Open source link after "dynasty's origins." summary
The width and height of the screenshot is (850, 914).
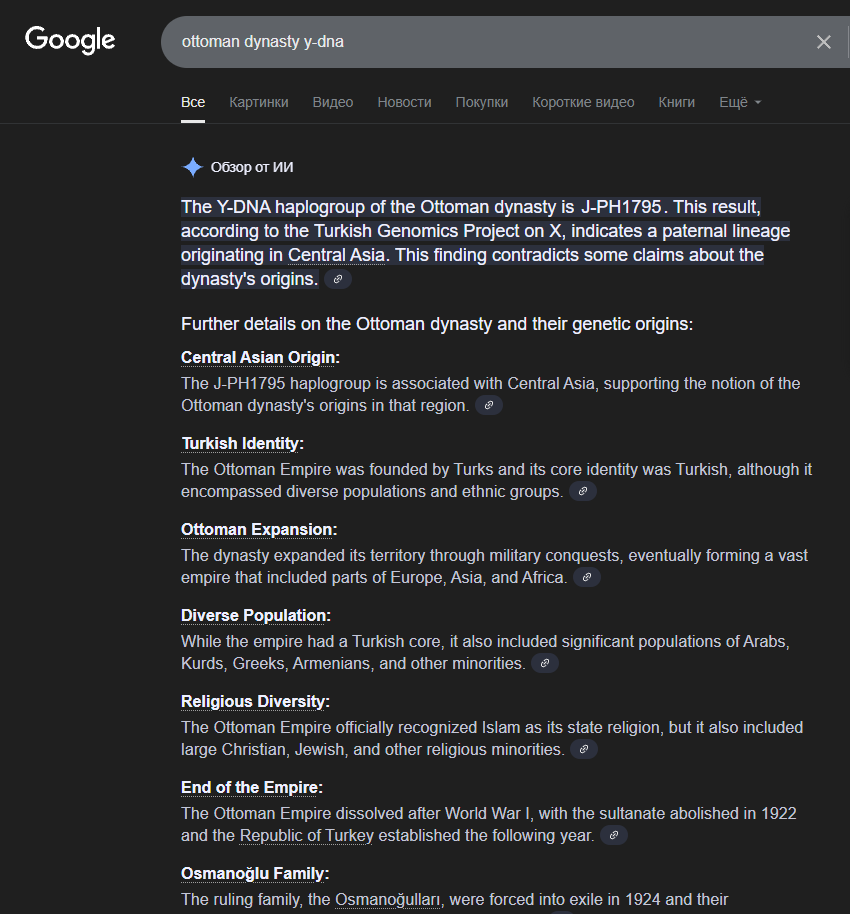coord(338,280)
